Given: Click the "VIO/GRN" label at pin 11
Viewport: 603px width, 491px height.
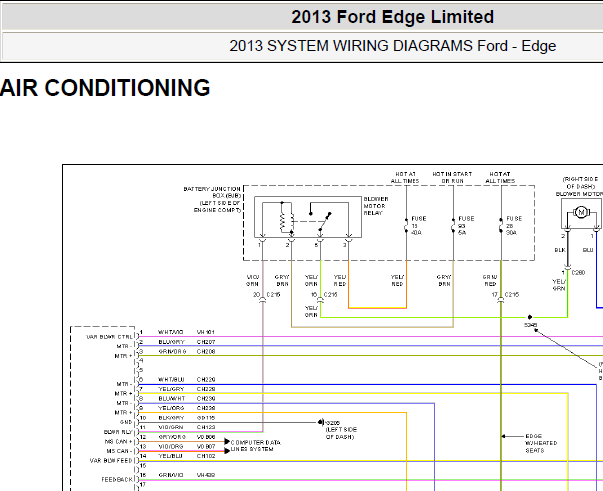Looking at the screenshot, I should [171, 427].
